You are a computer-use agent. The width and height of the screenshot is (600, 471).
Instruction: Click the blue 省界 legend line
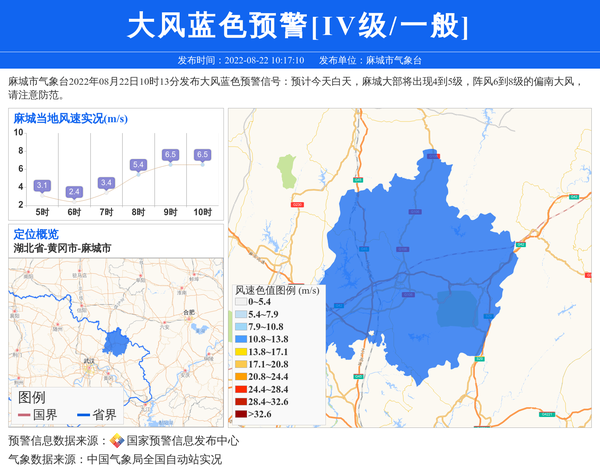[82, 415]
